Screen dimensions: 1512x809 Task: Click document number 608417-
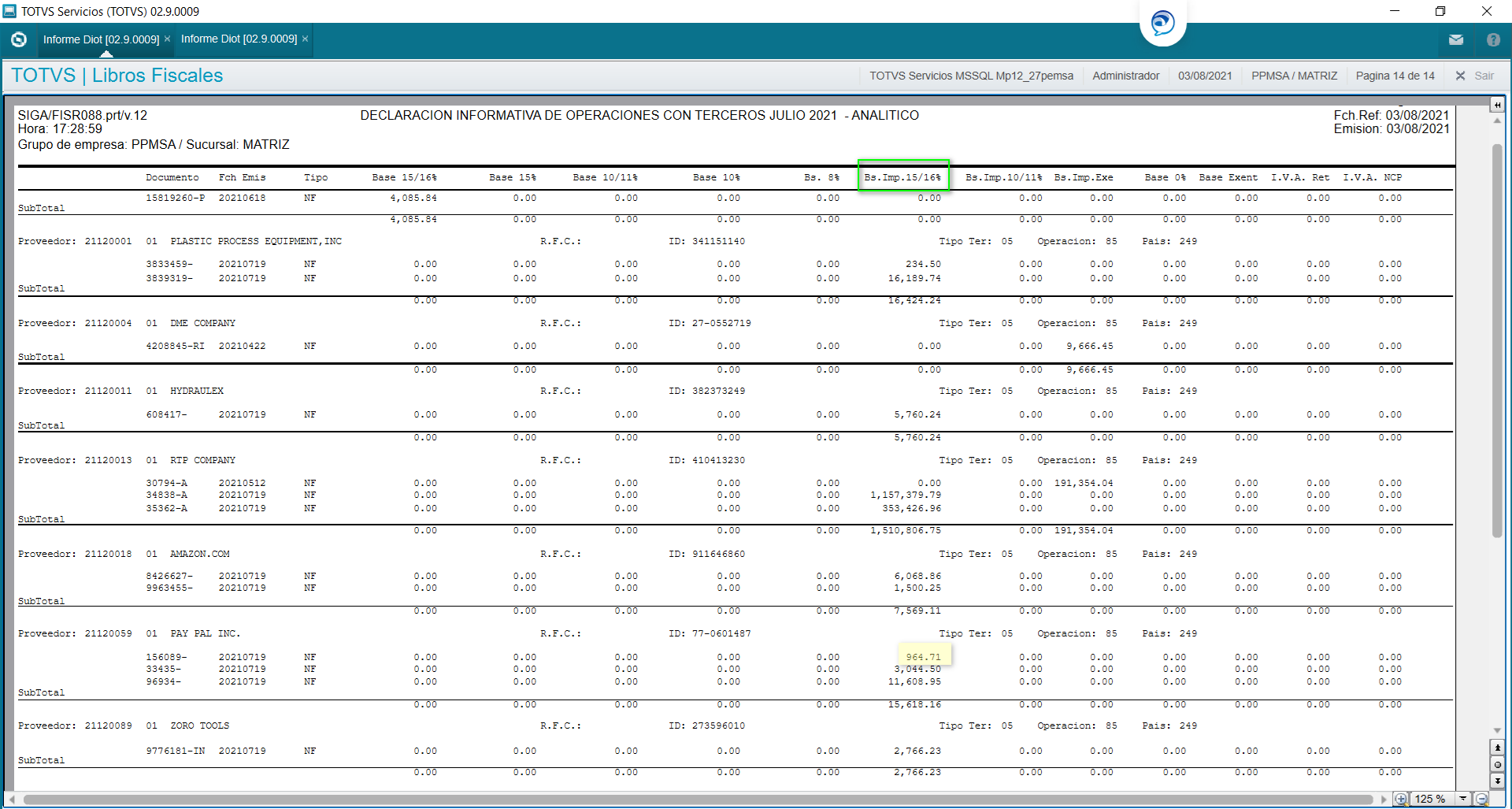point(166,414)
